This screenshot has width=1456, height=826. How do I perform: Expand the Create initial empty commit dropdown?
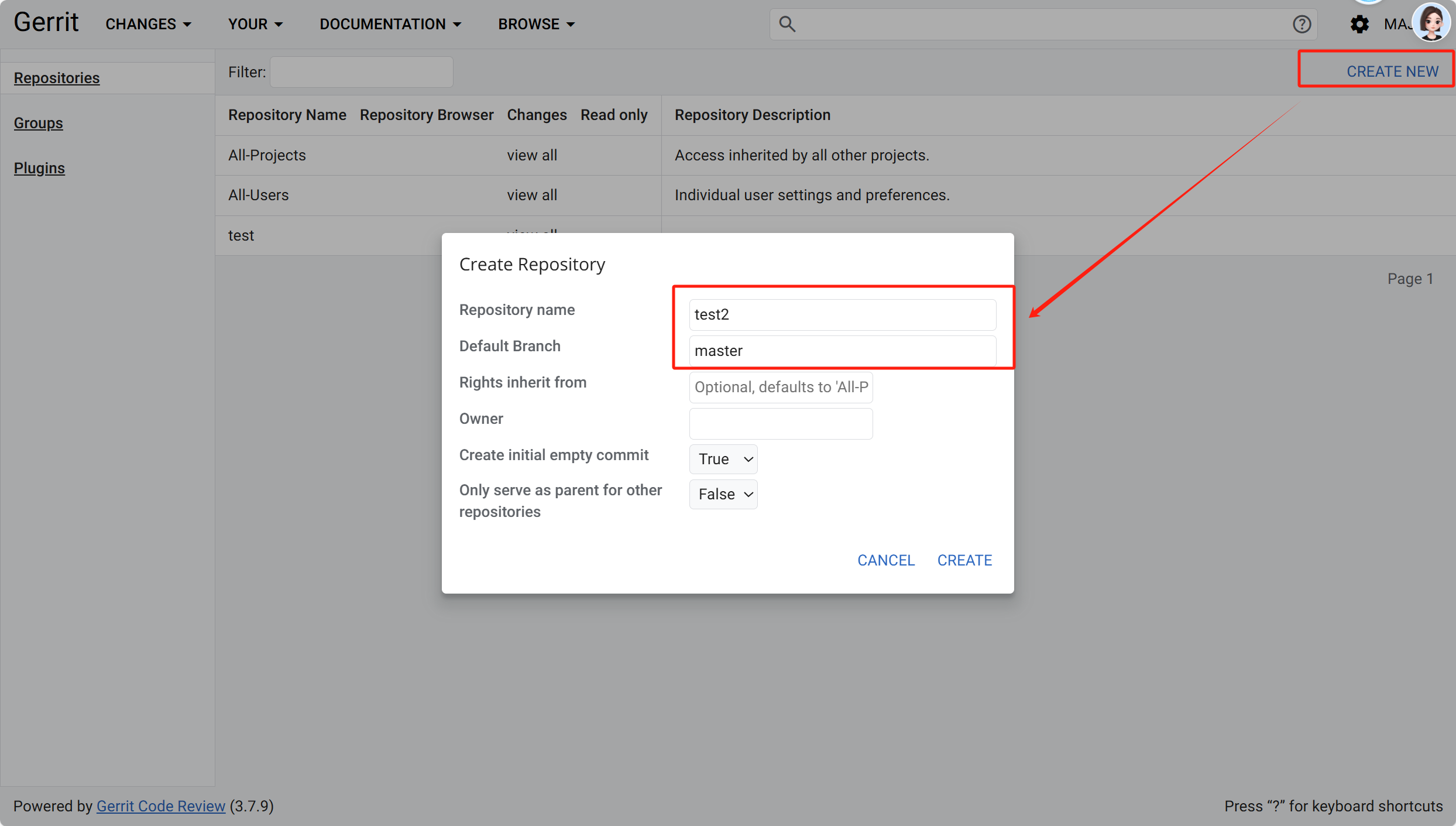(x=723, y=459)
